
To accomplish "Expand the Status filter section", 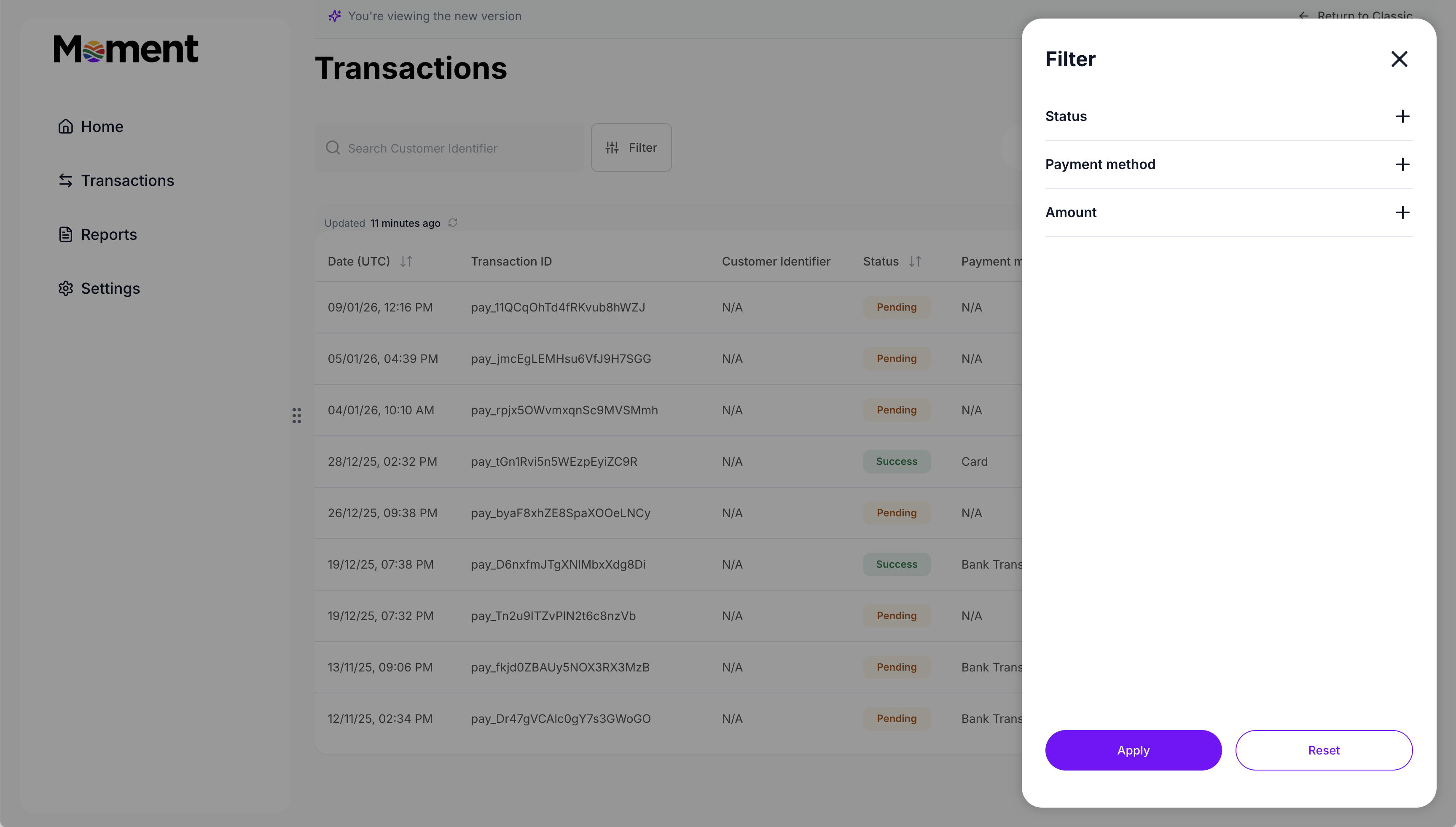I will point(1402,116).
